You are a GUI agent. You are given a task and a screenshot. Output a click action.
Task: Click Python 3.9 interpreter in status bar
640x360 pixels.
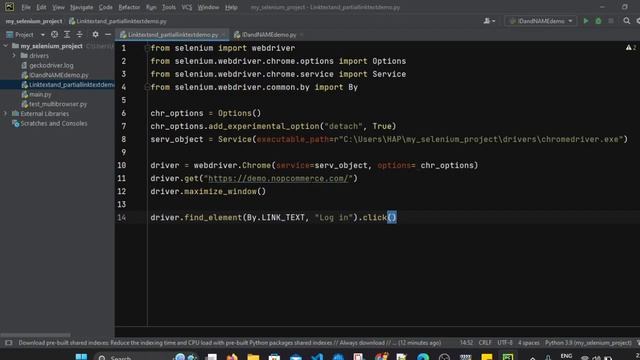tap(588, 343)
